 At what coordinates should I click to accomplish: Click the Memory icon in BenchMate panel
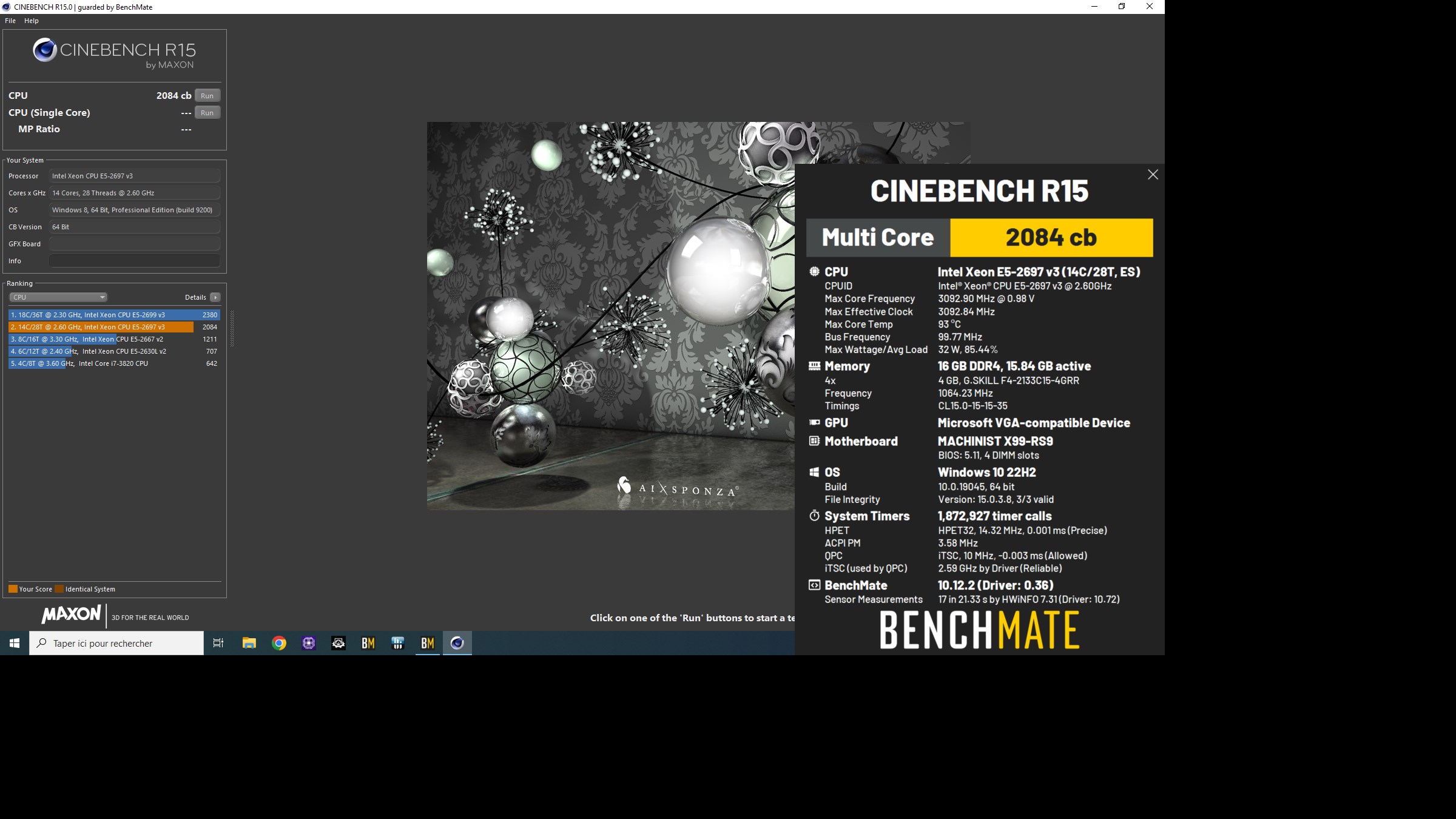814,366
